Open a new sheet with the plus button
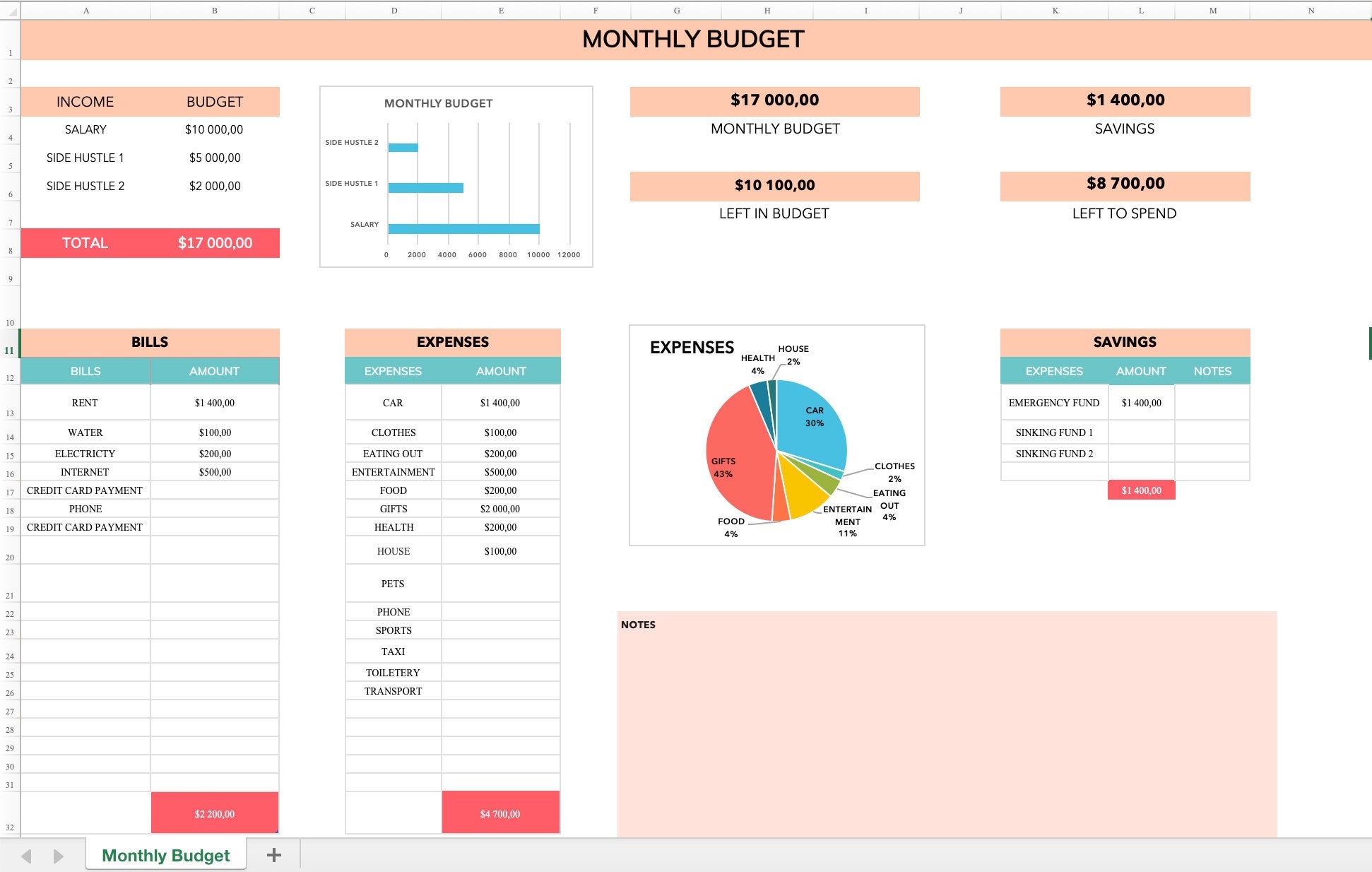 point(274,854)
